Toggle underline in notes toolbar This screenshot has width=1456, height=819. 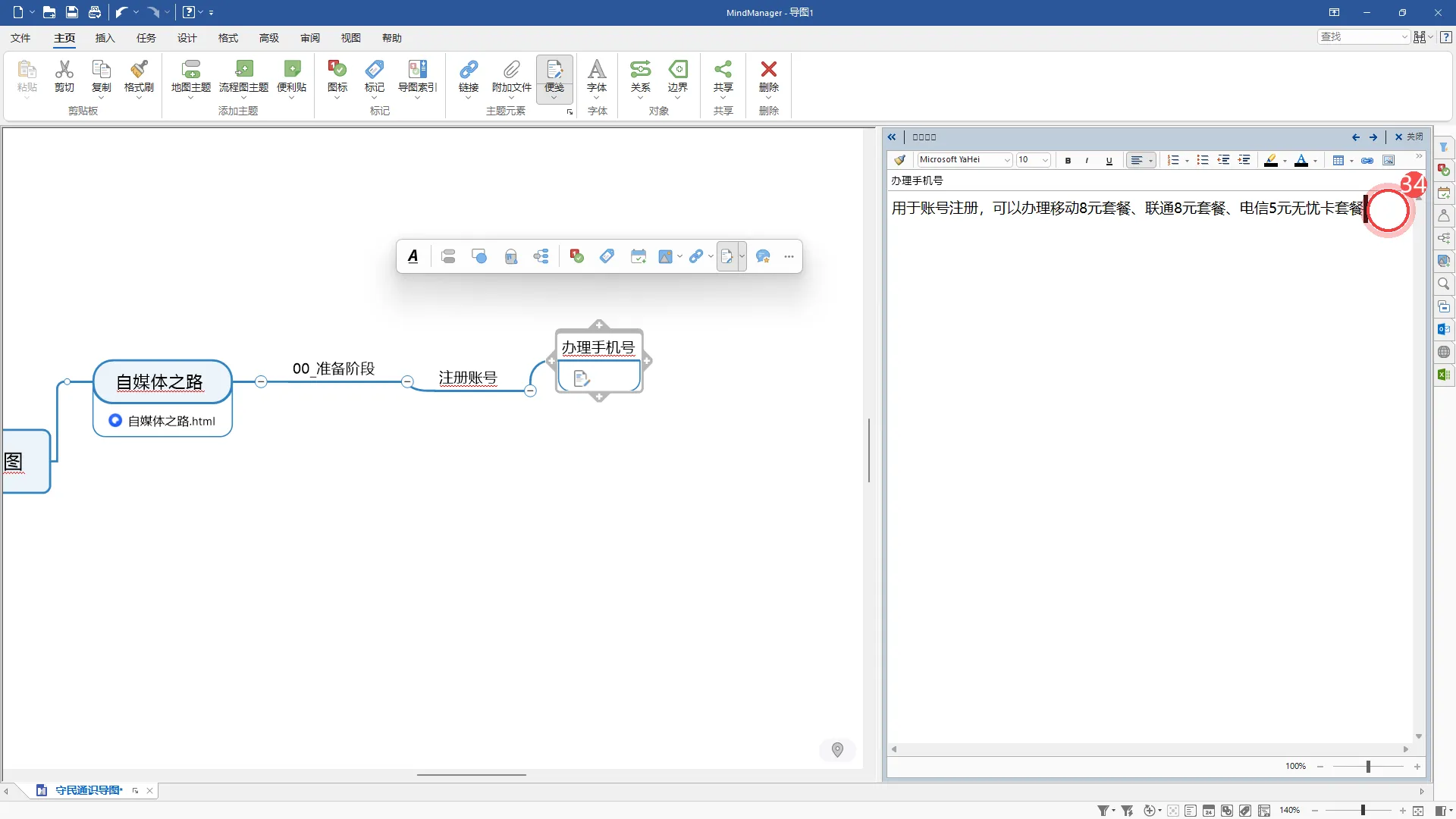click(x=1109, y=160)
